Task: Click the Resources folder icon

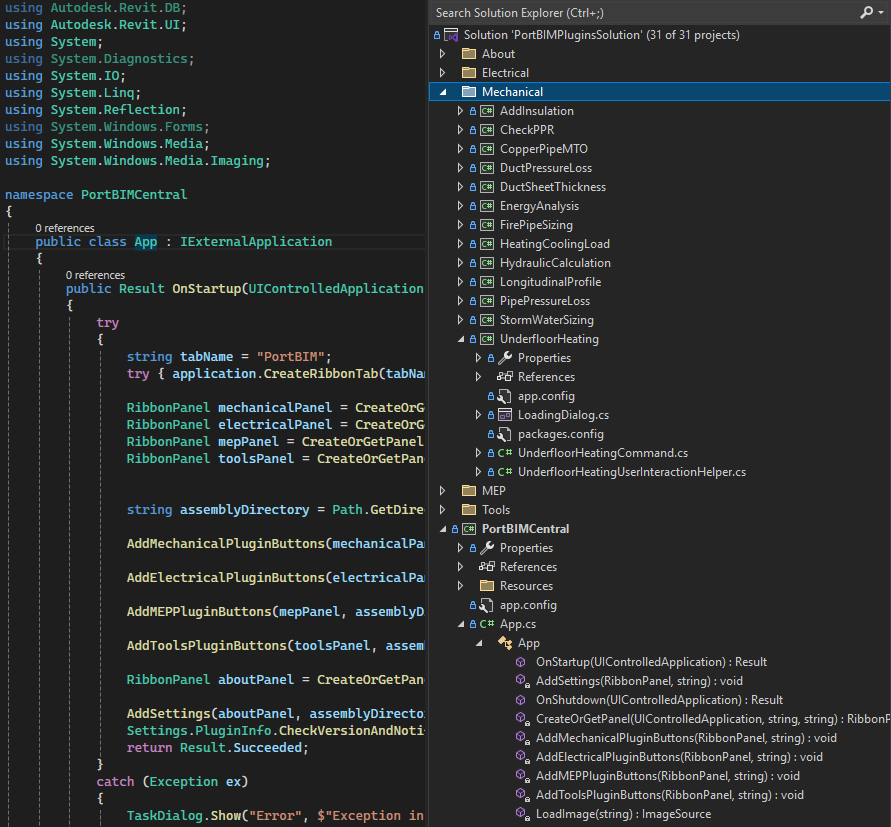Action: pyautogui.click(x=487, y=586)
